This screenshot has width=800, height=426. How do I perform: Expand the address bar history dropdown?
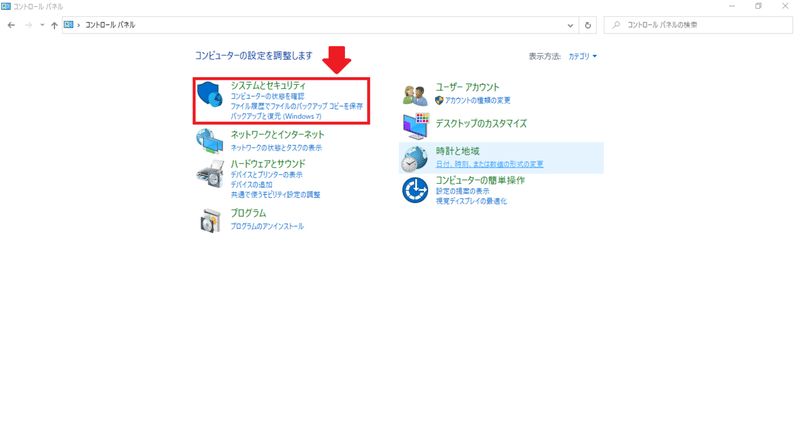click(570, 25)
